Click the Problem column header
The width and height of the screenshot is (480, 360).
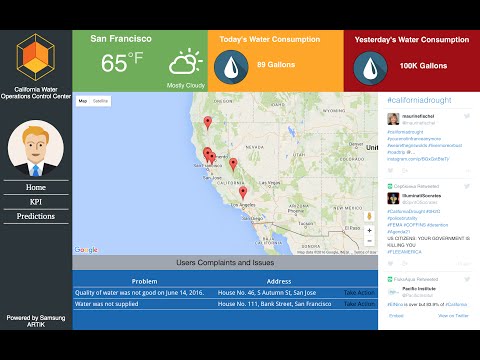tap(144, 281)
